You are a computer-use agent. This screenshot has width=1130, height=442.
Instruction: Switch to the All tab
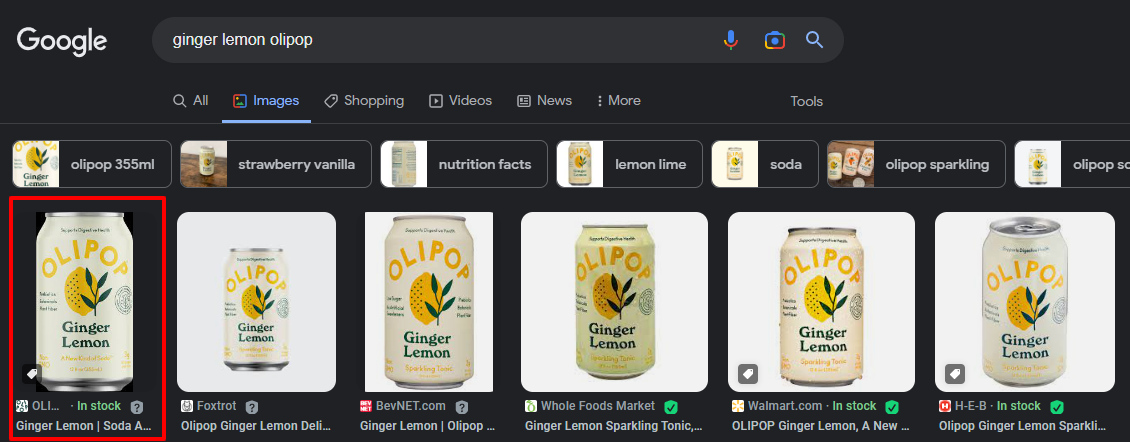click(191, 101)
